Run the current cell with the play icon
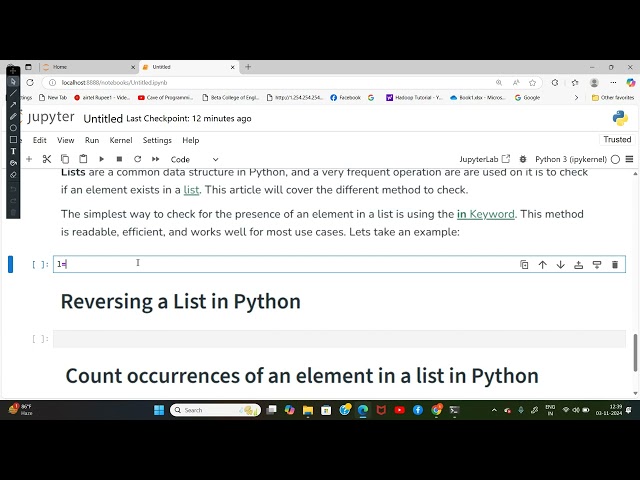 pyautogui.click(x=102, y=159)
